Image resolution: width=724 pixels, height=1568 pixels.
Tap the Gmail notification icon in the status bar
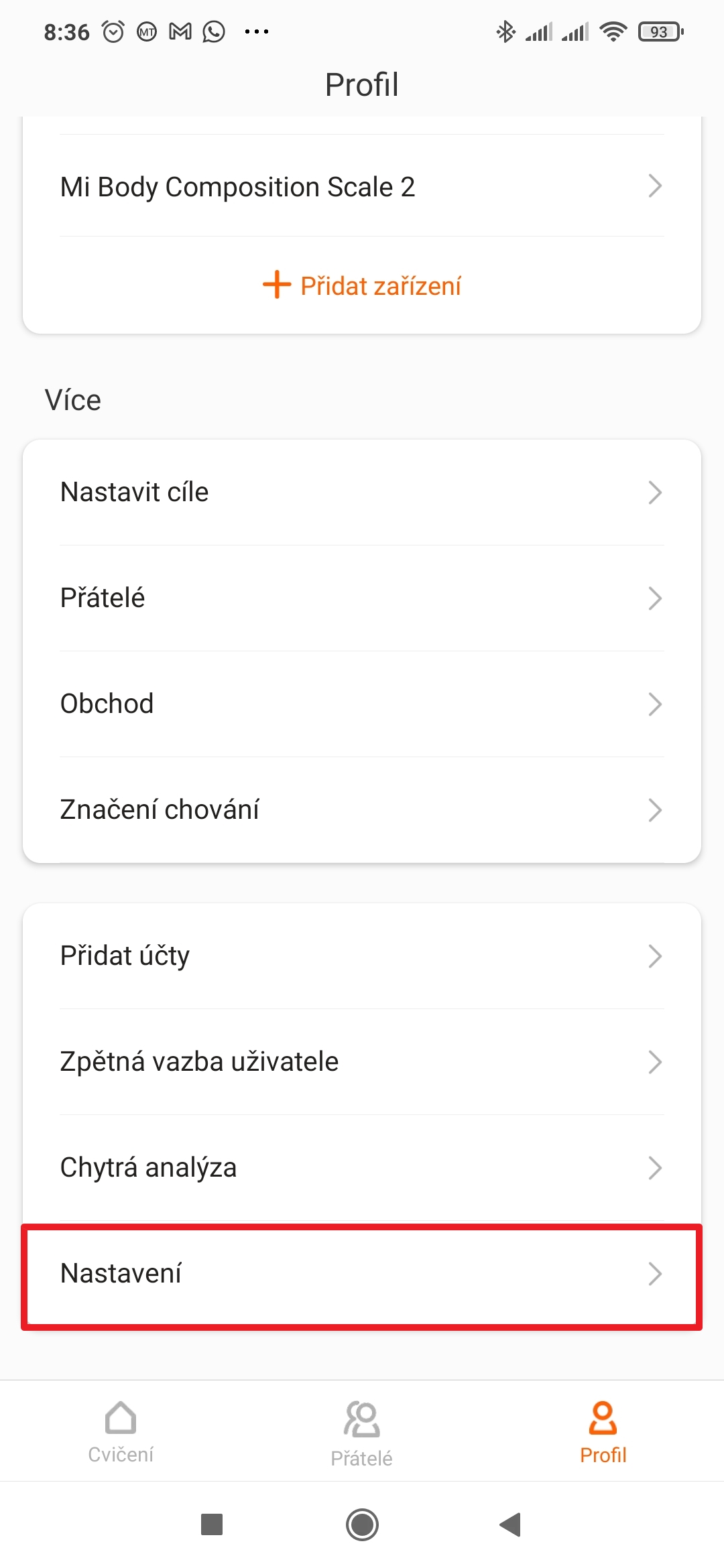pyautogui.click(x=180, y=31)
